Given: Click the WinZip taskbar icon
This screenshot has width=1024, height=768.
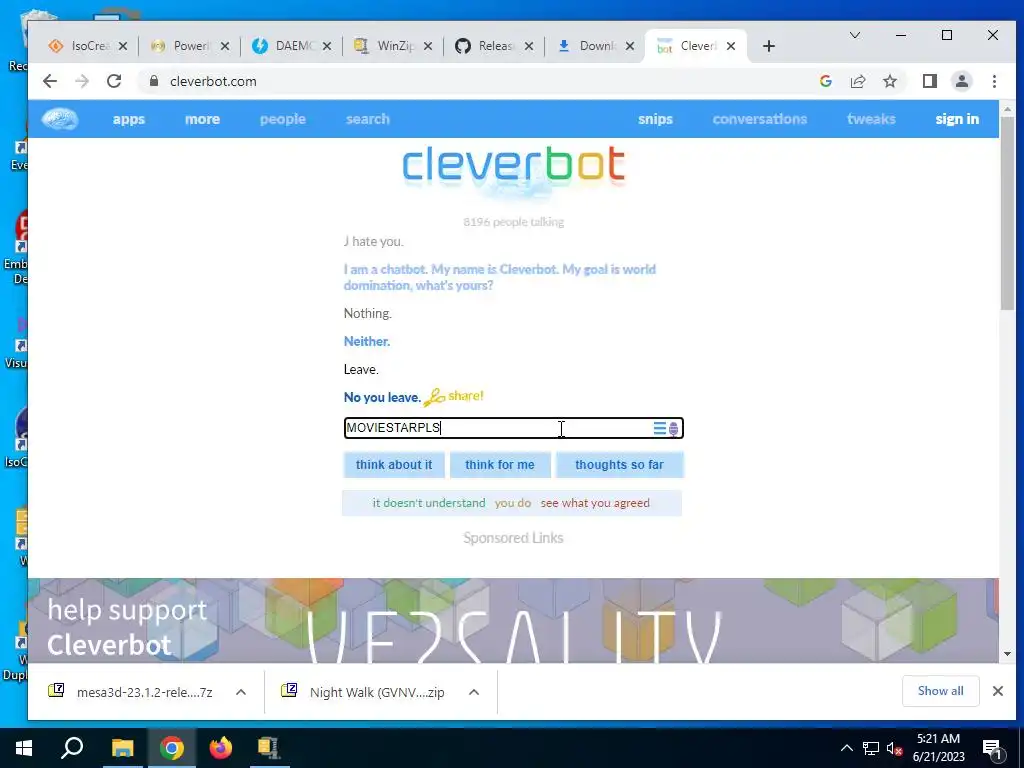Looking at the screenshot, I should (268, 748).
